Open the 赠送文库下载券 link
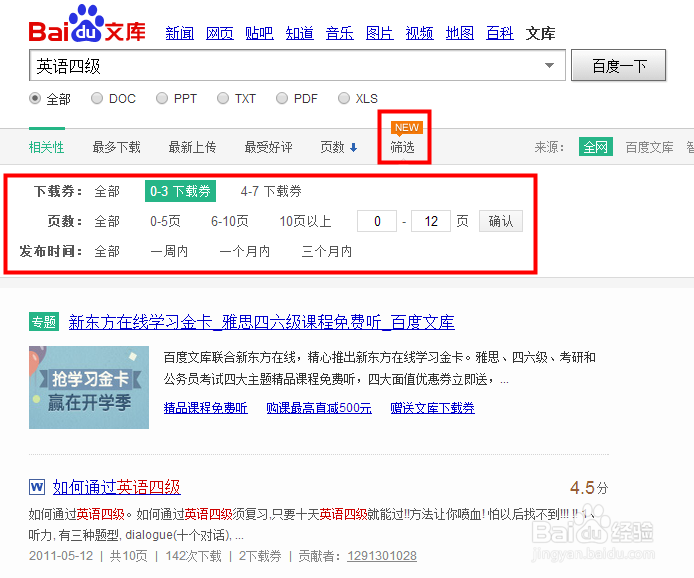Screen dimensions: 694x578 coord(432,408)
